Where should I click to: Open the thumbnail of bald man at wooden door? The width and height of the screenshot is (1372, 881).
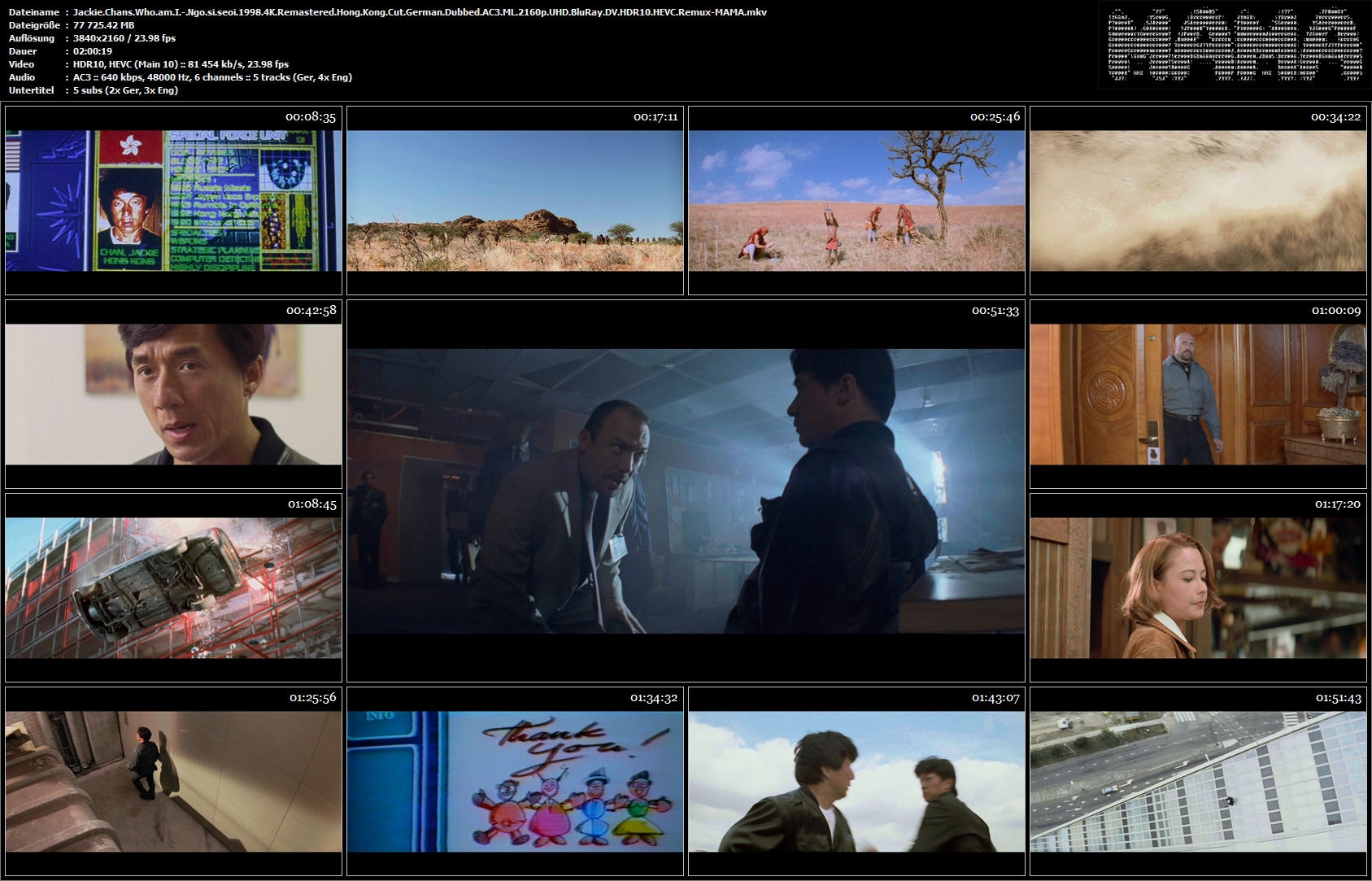tap(1198, 394)
